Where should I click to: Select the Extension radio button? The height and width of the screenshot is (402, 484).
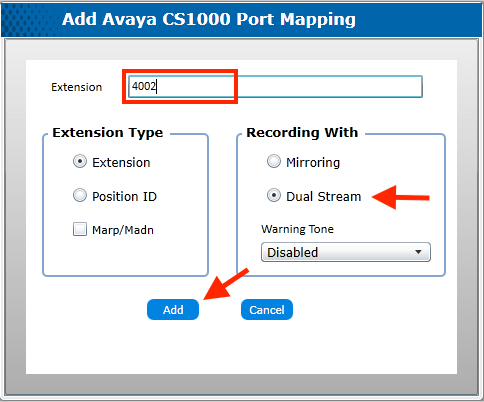[80, 161]
